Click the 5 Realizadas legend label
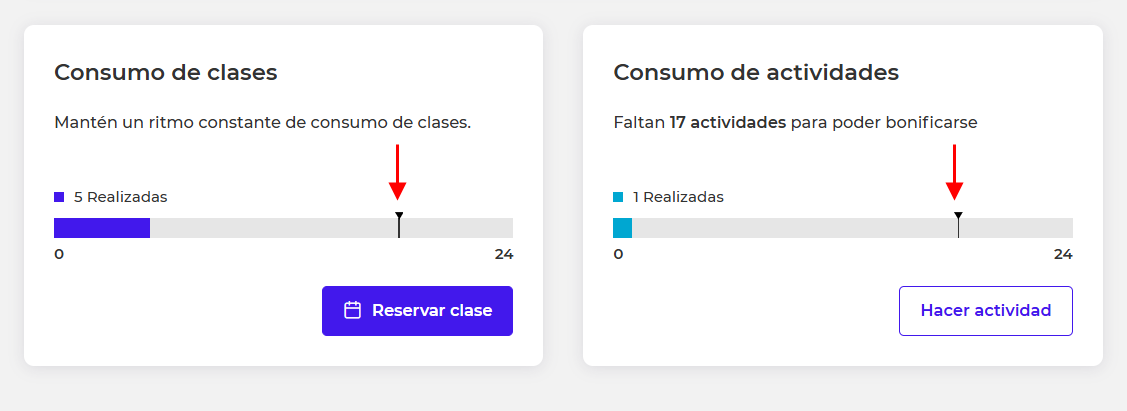The height and width of the screenshot is (411, 1127). click(121, 197)
